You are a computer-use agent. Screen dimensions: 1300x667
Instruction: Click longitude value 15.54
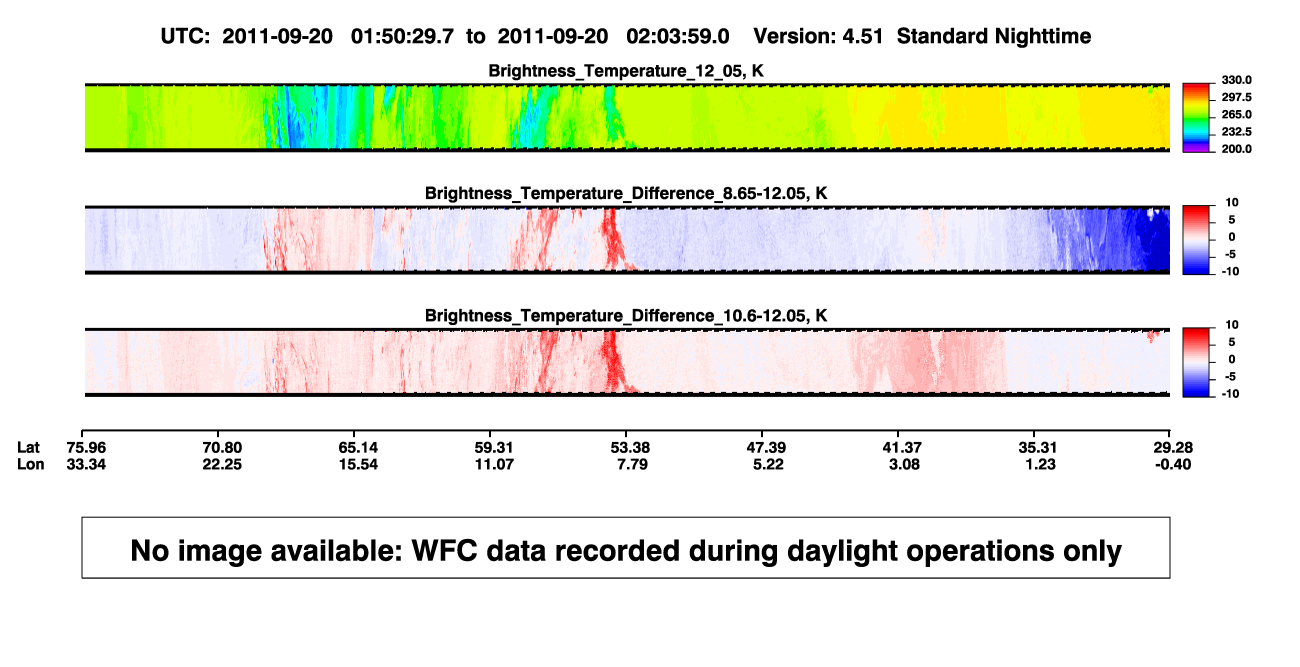357,464
